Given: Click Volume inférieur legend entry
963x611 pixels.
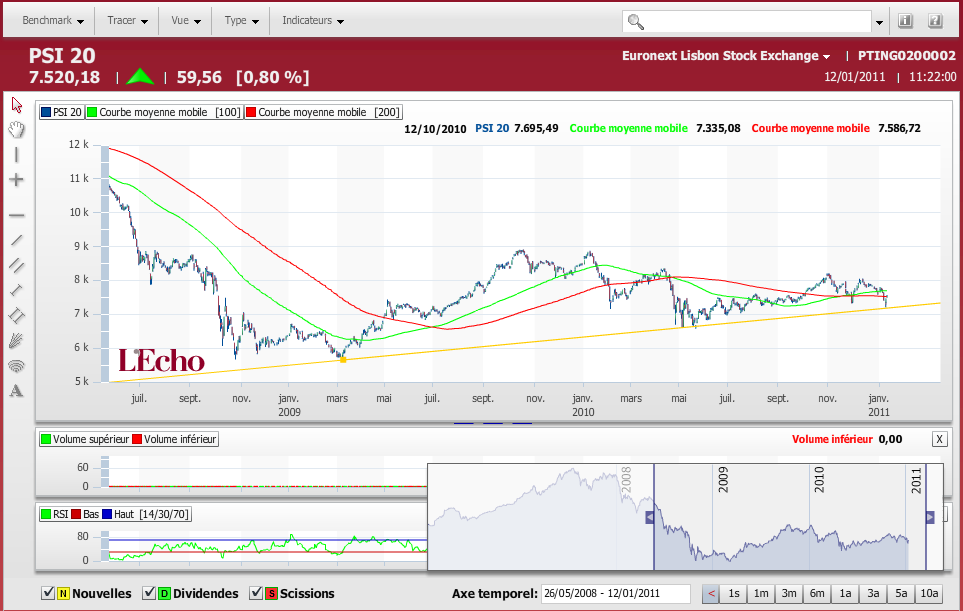Looking at the screenshot, I should tap(174, 439).
